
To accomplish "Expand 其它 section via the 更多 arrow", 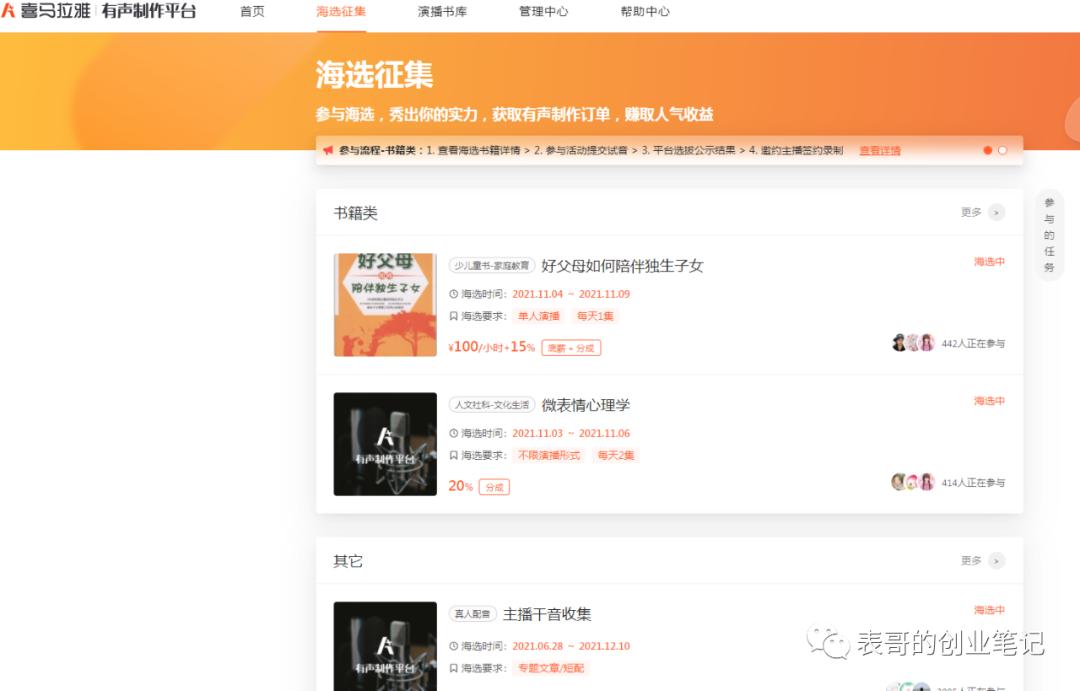I will tap(993, 561).
